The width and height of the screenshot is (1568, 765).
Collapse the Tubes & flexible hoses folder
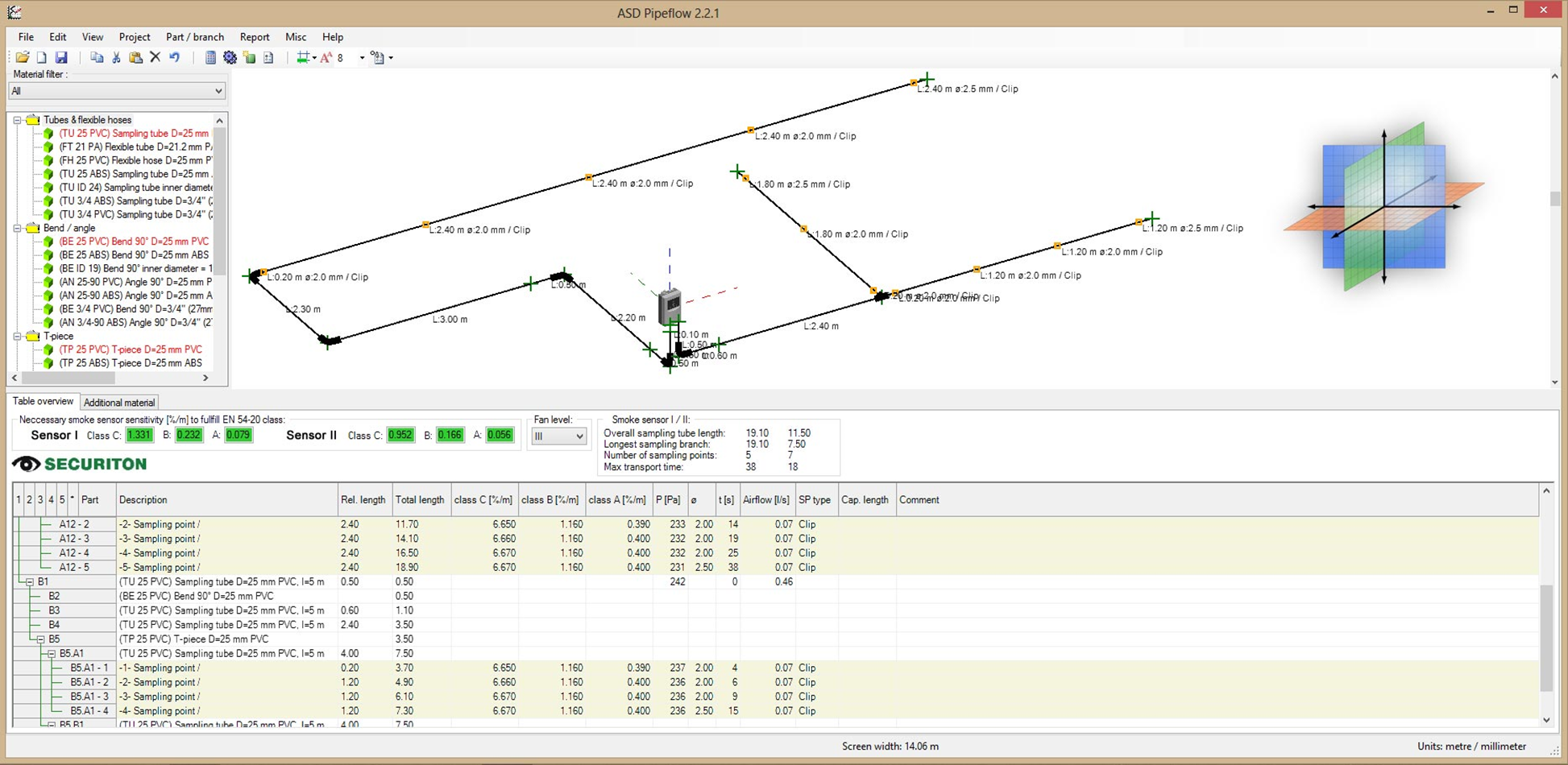[x=17, y=120]
